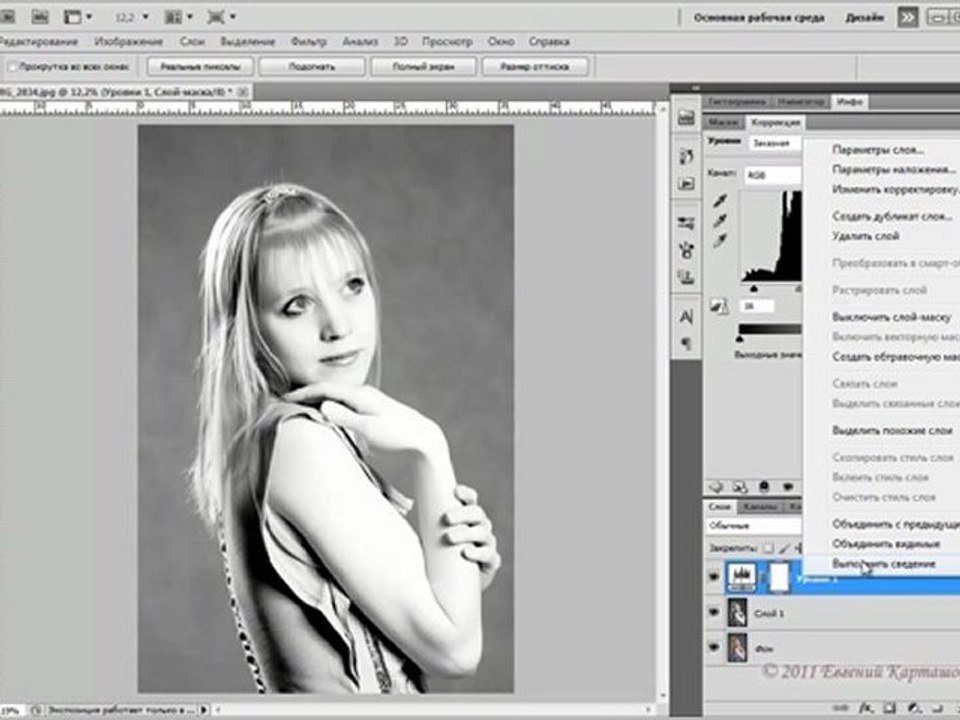The height and width of the screenshot is (720, 960).
Task: Switch to the Коррекция tab
Action: (776, 122)
